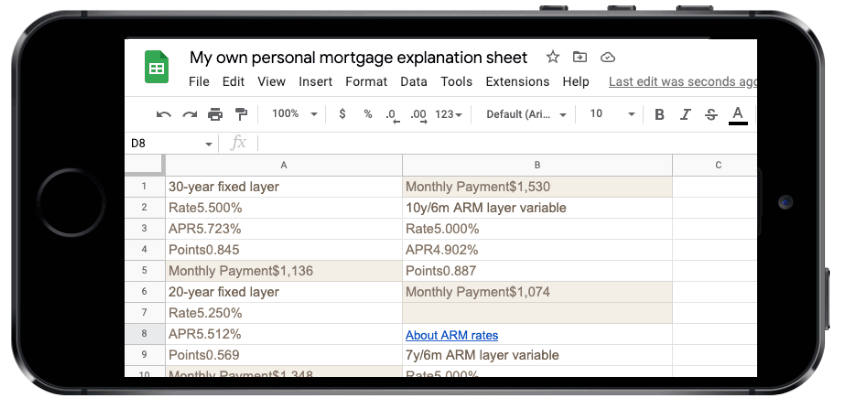847x408 pixels.
Task: Select cell 'APR4.902%'
Action: tap(537, 250)
